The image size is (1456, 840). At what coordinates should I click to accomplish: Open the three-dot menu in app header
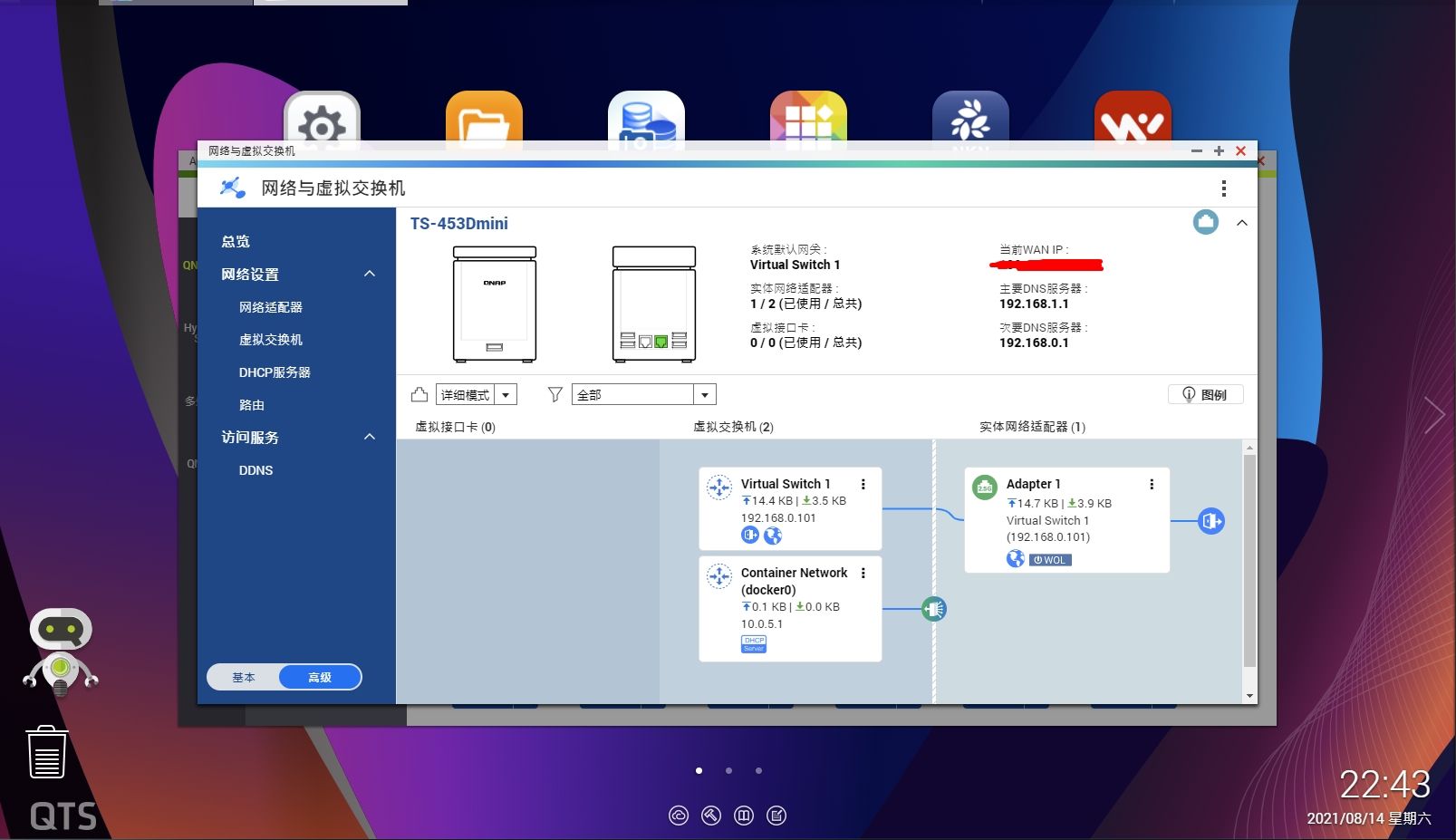tap(1224, 188)
